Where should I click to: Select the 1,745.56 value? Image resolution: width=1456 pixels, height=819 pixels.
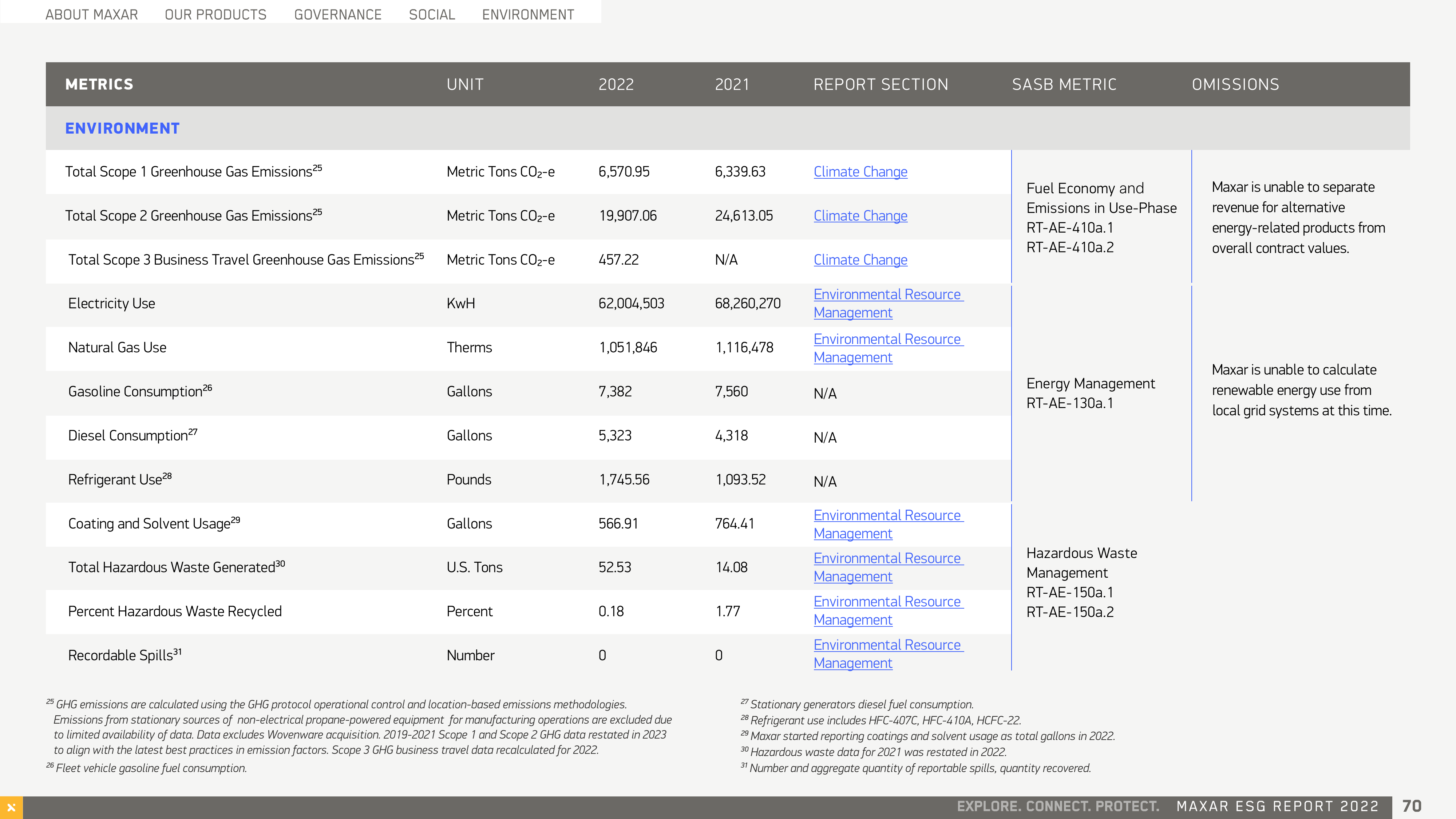624,480
